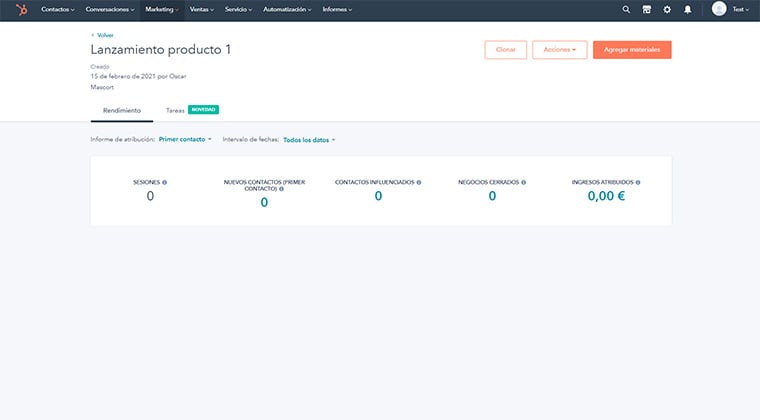Open the Todos los datos date dropdown

pyautogui.click(x=309, y=140)
